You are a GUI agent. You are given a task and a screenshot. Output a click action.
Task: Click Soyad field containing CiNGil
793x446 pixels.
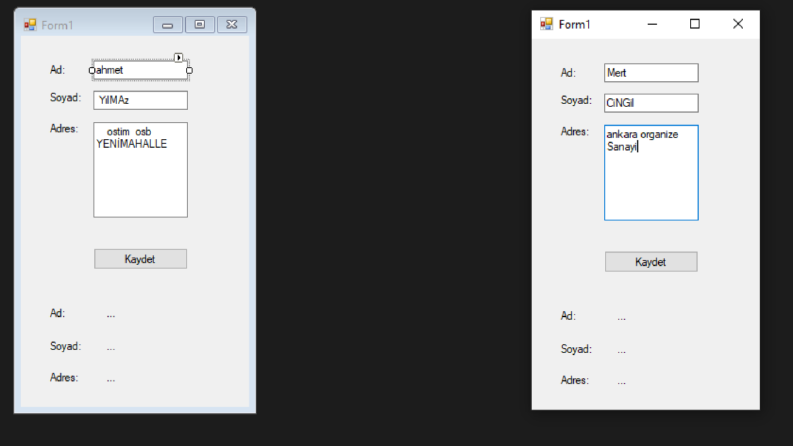[651, 103]
